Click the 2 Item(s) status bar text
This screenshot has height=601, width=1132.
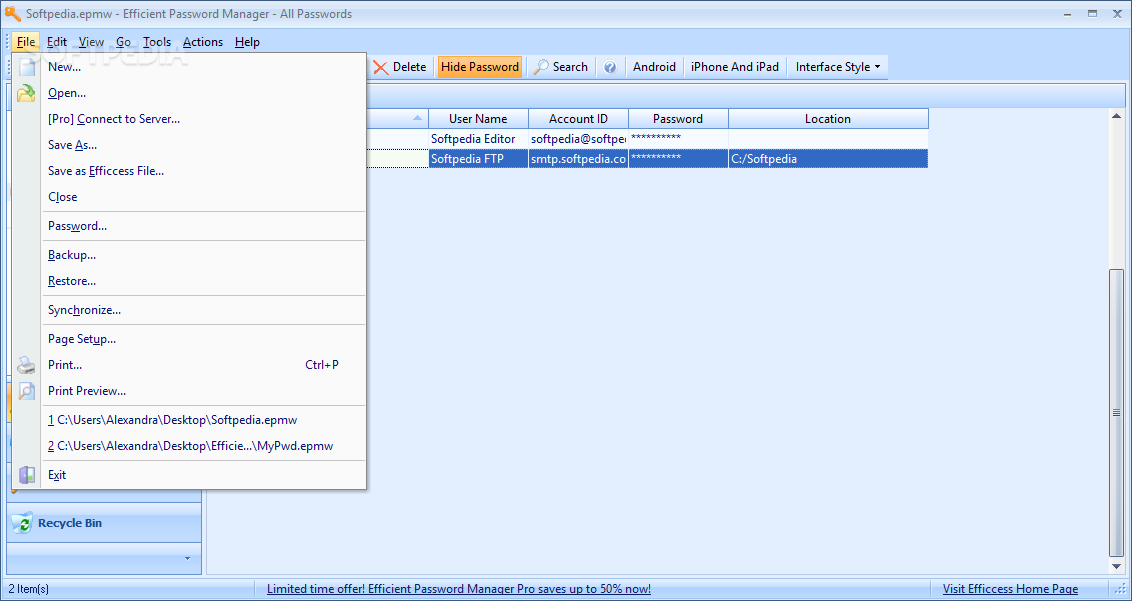coord(27,589)
